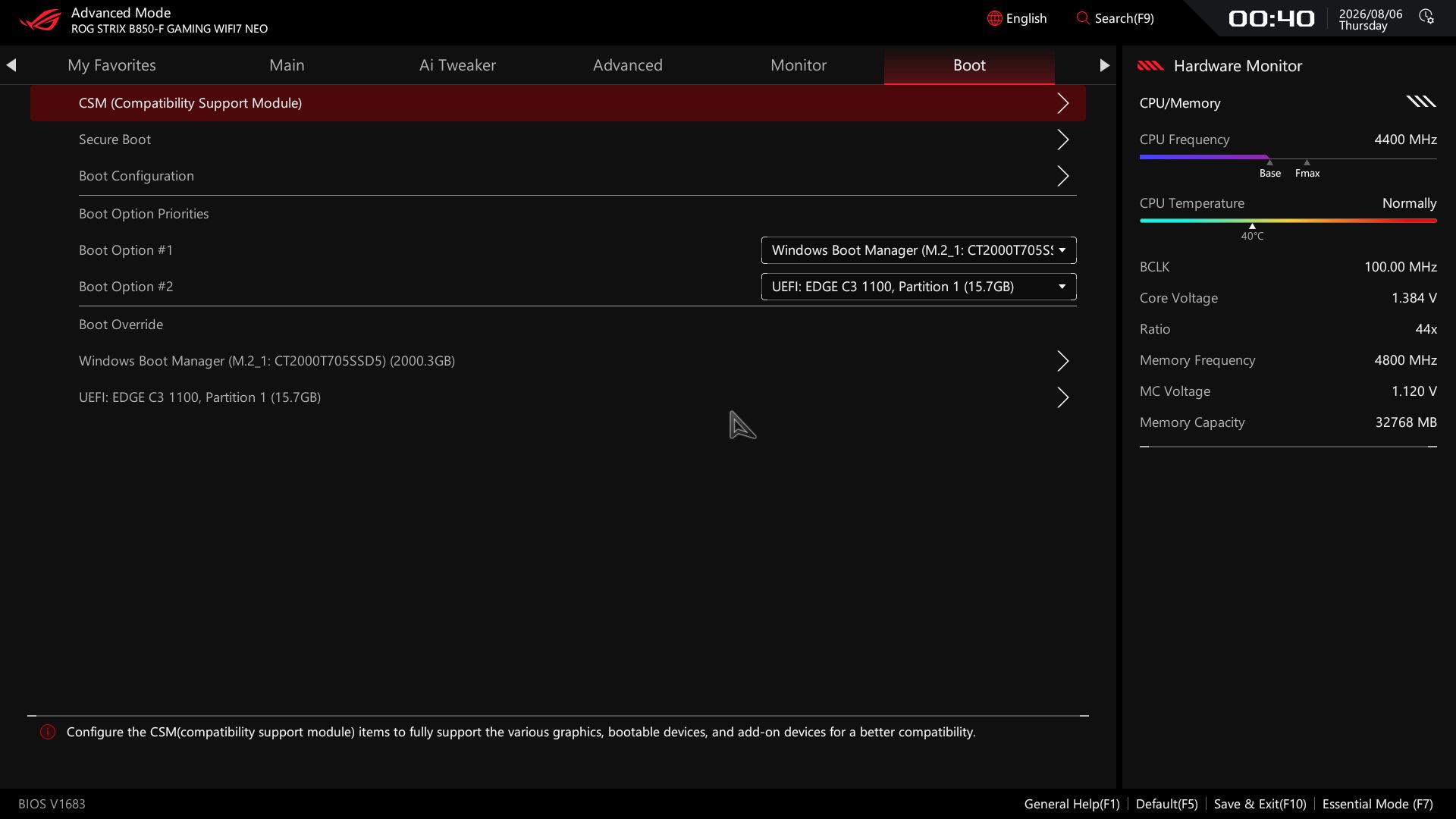
Task: Click Save & Exit(F10)
Action: click(1260, 804)
